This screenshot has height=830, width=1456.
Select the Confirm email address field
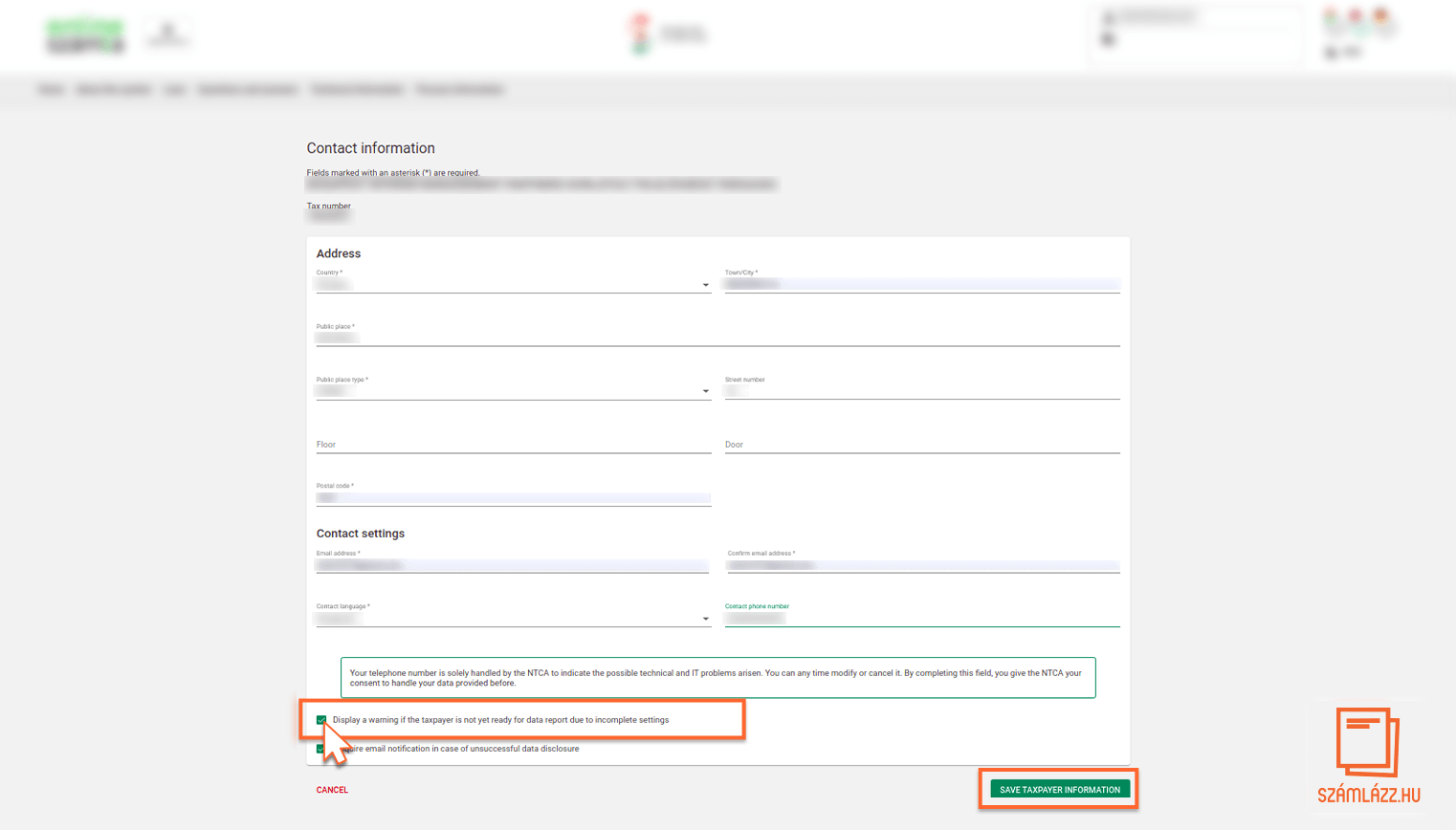pos(922,565)
